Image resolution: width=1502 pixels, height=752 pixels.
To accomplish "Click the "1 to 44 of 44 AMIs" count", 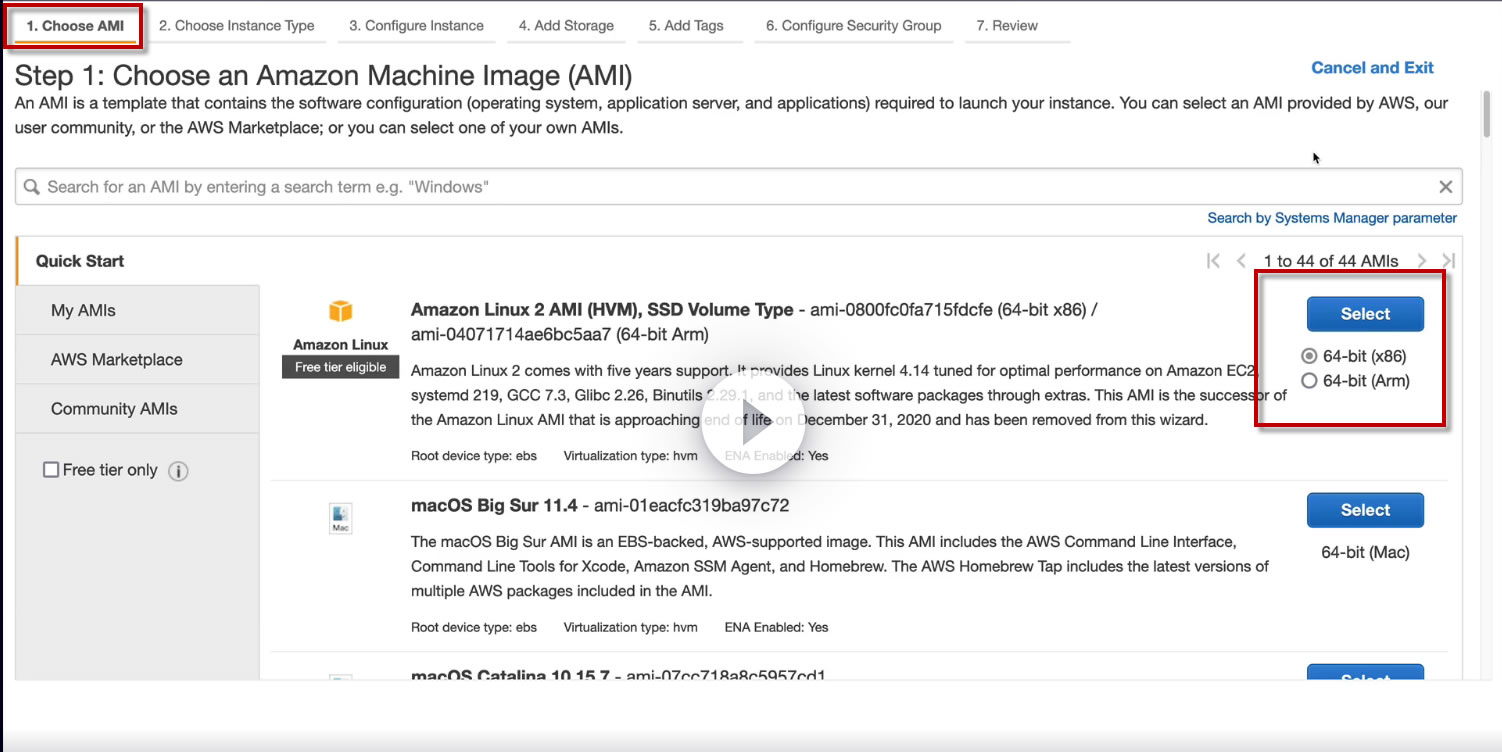I will click(1331, 261).
